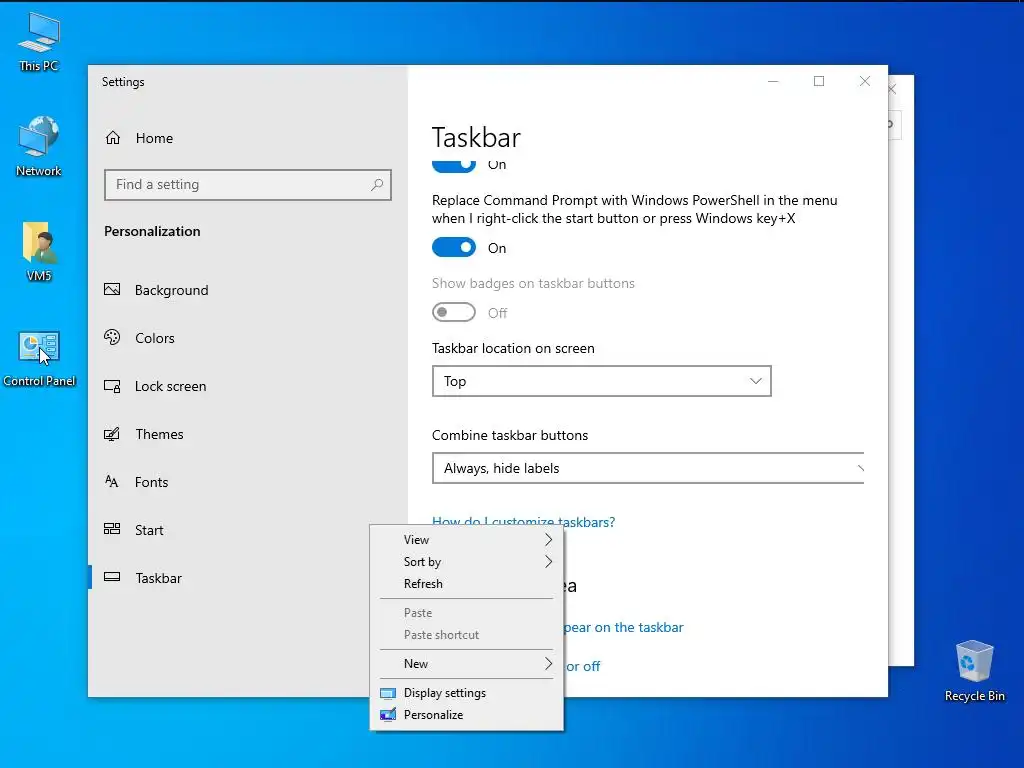Maximize the Settings window
The height and width of the screenshot is (768, 1024).
(x=819, y=81)
